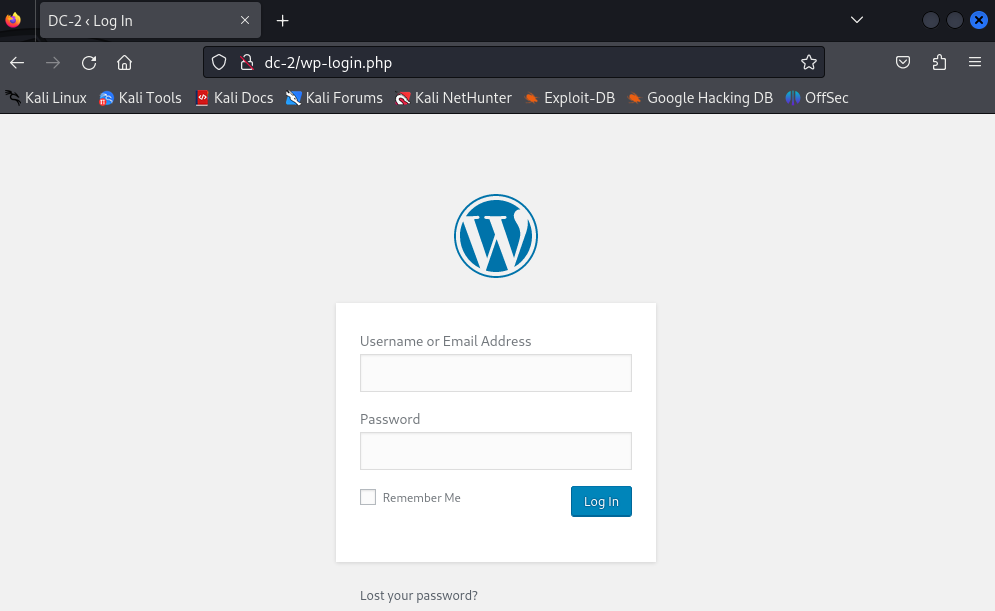Click the WordPress logo

[496, 236]
